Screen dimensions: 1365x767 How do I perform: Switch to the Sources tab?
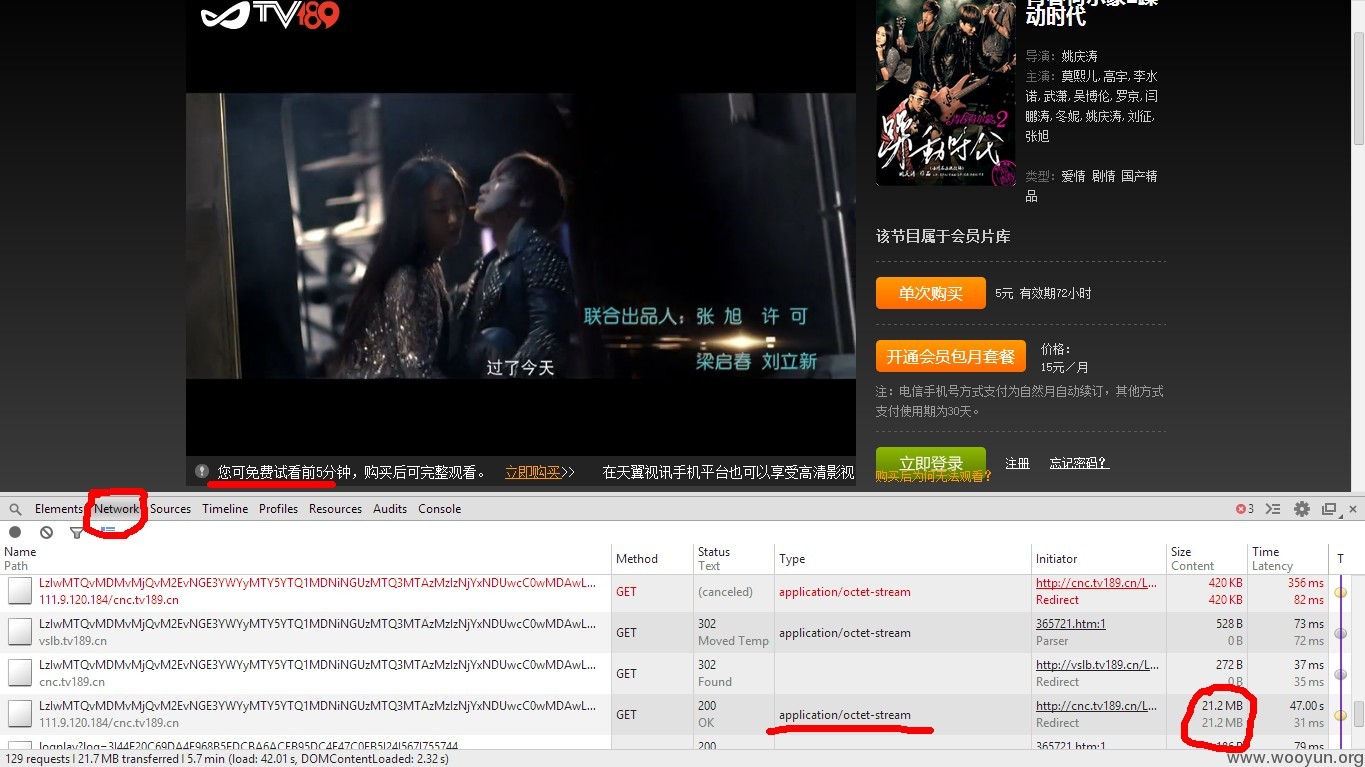tap(170, 509)
